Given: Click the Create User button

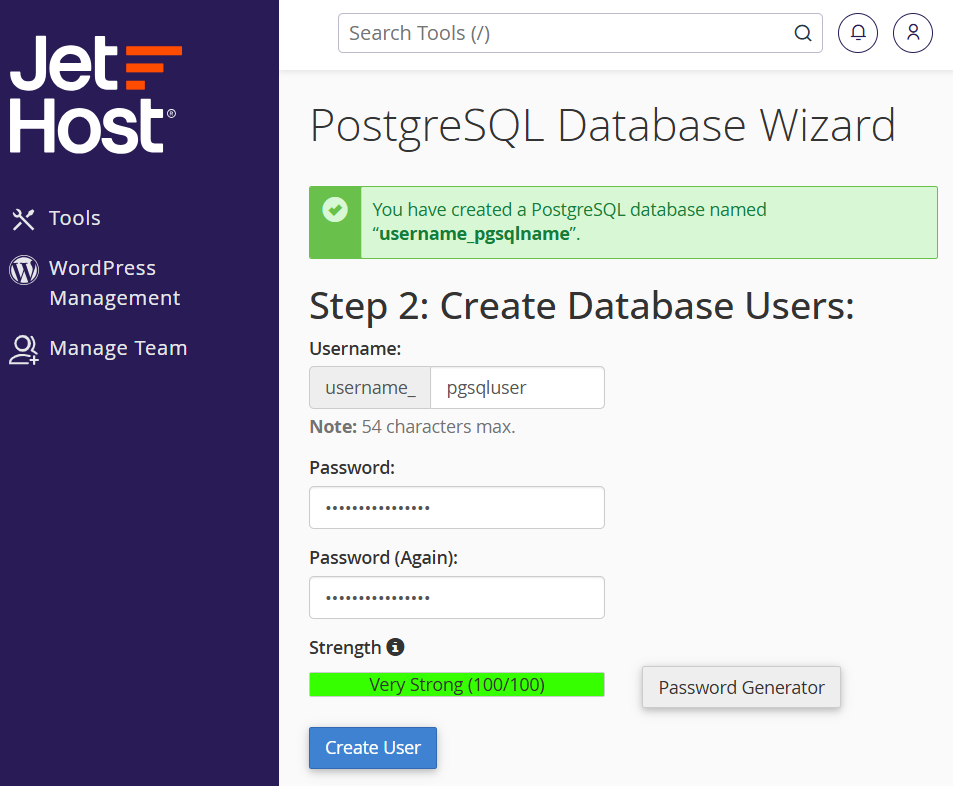Looking at the screenshot, I should (x=373, y=748).
